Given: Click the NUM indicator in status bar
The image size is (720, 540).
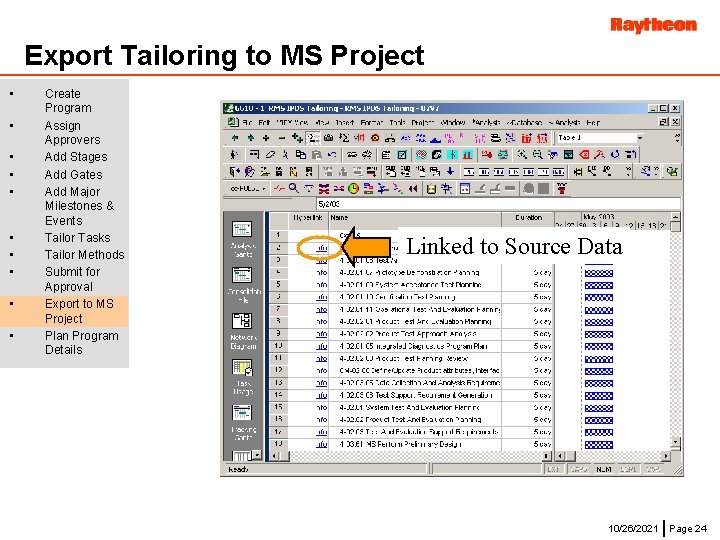Looking at the screenshot, I should (x=603, y=469).
